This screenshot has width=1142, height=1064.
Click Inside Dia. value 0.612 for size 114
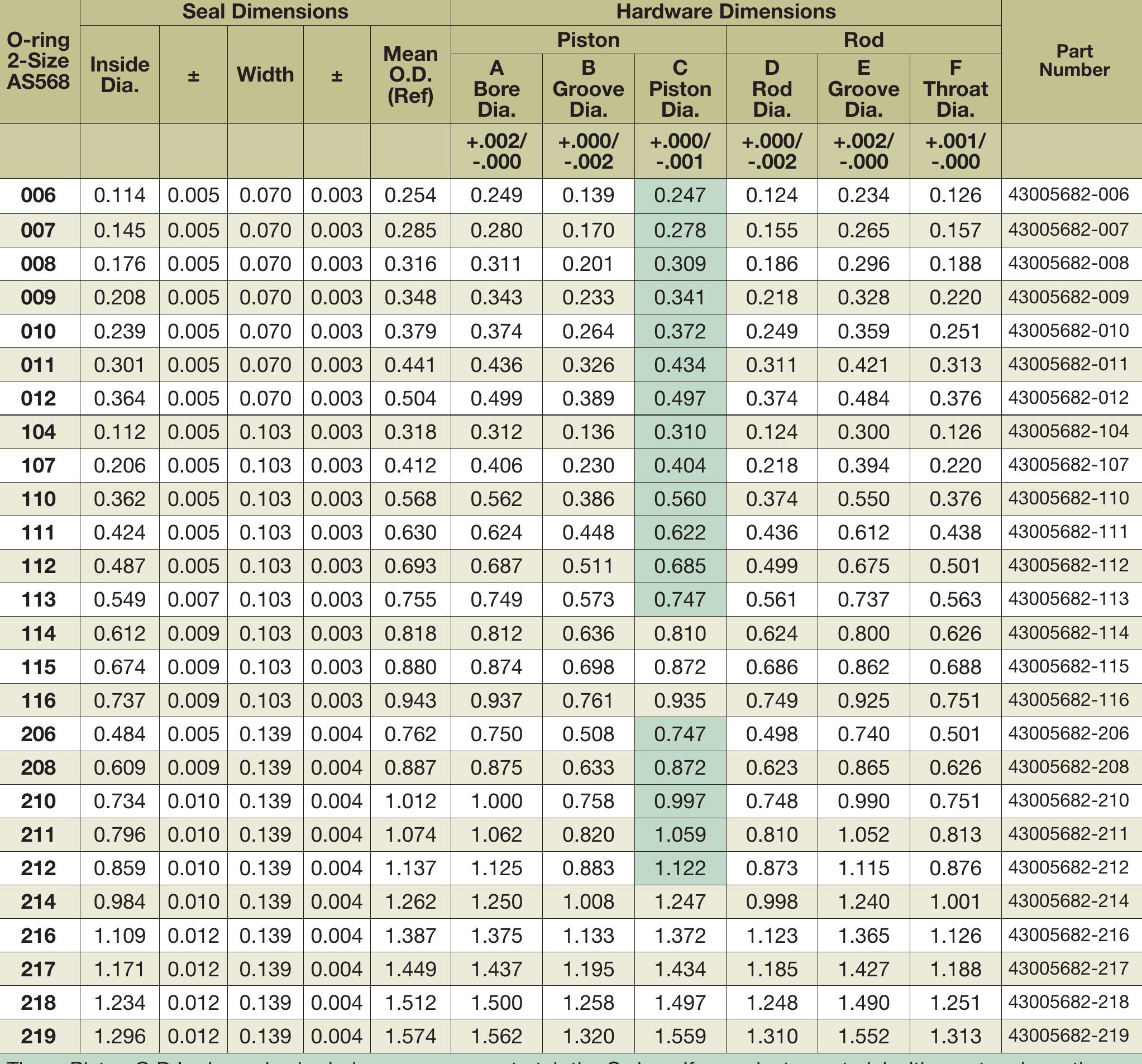pos(120,634)
